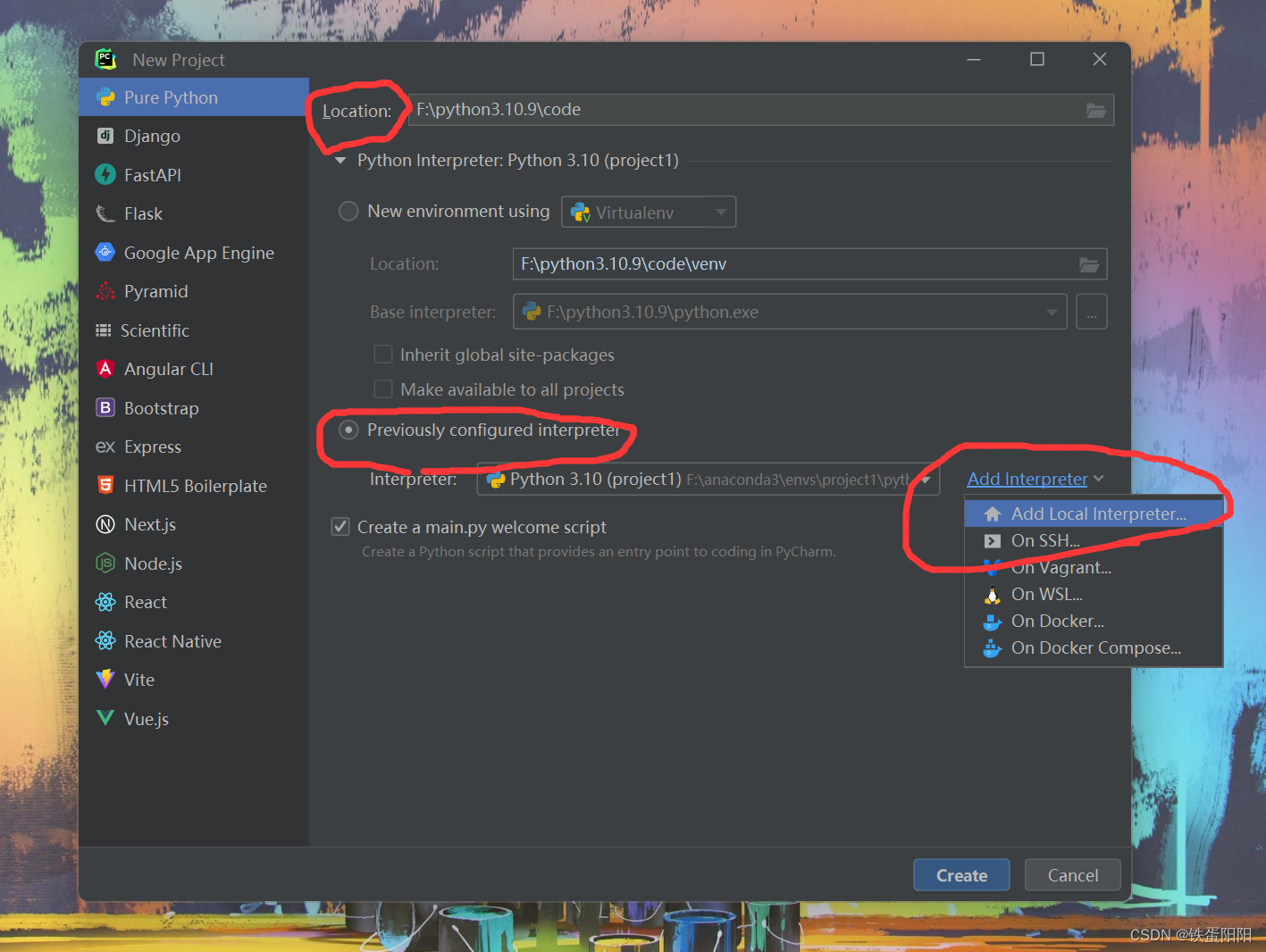Click the FastAPI lightning icon
Image resolution: width=1266 pixels, height=952 pixels.
pyautogui.click(x=105, y=175)
